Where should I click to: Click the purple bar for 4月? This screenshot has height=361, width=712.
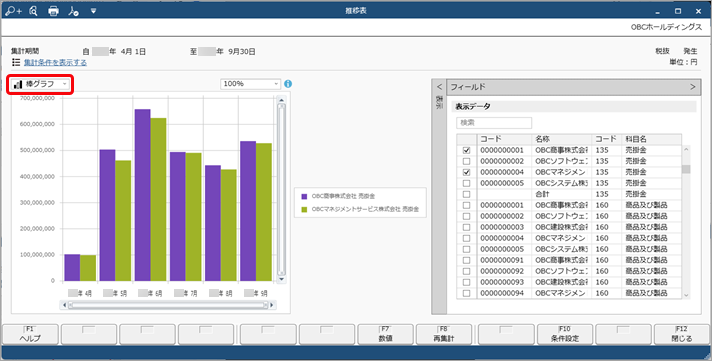(72, 267)
